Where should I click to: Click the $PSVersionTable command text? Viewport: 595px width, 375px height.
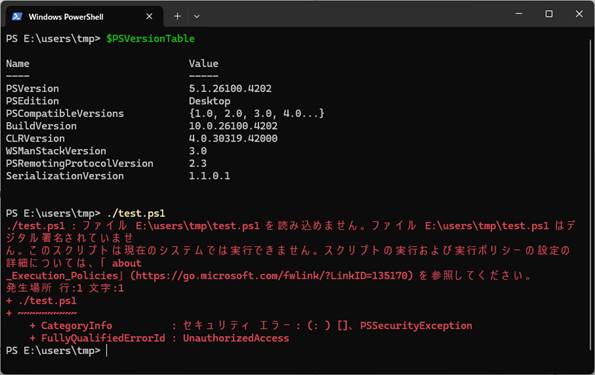pyautogui.click(x=150, y=39)
